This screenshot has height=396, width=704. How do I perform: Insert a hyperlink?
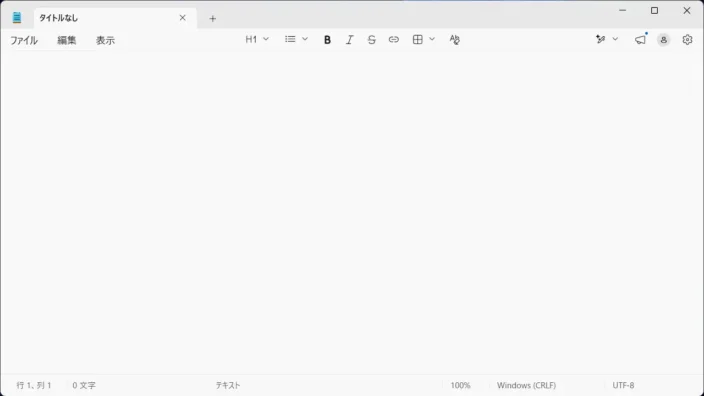pos(394,40)
